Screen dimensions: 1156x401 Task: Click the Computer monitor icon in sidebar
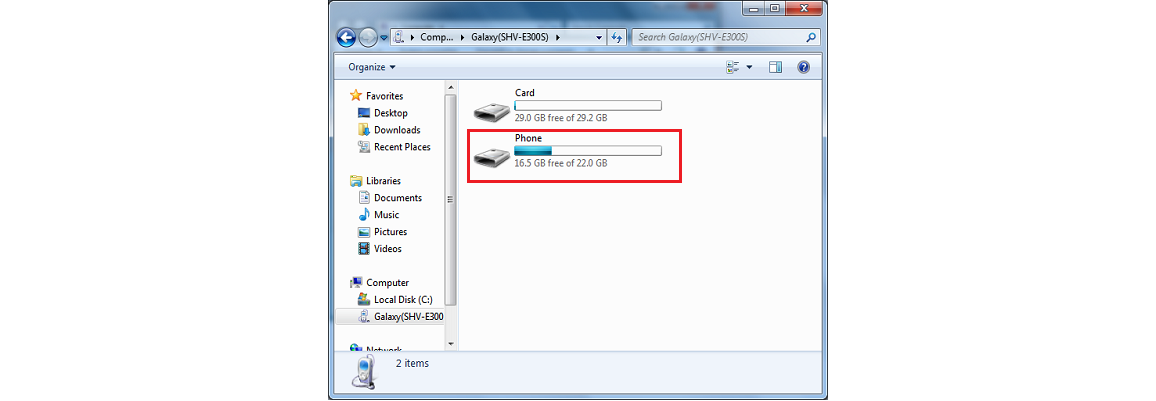point(356,282)
